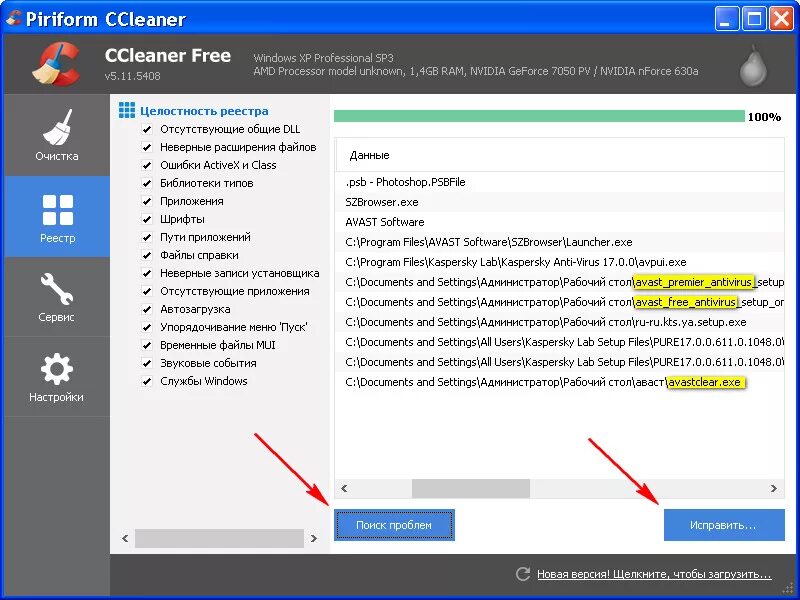
Task: Click the results horizontal scrollbar thumb
Action: (470, 488)
